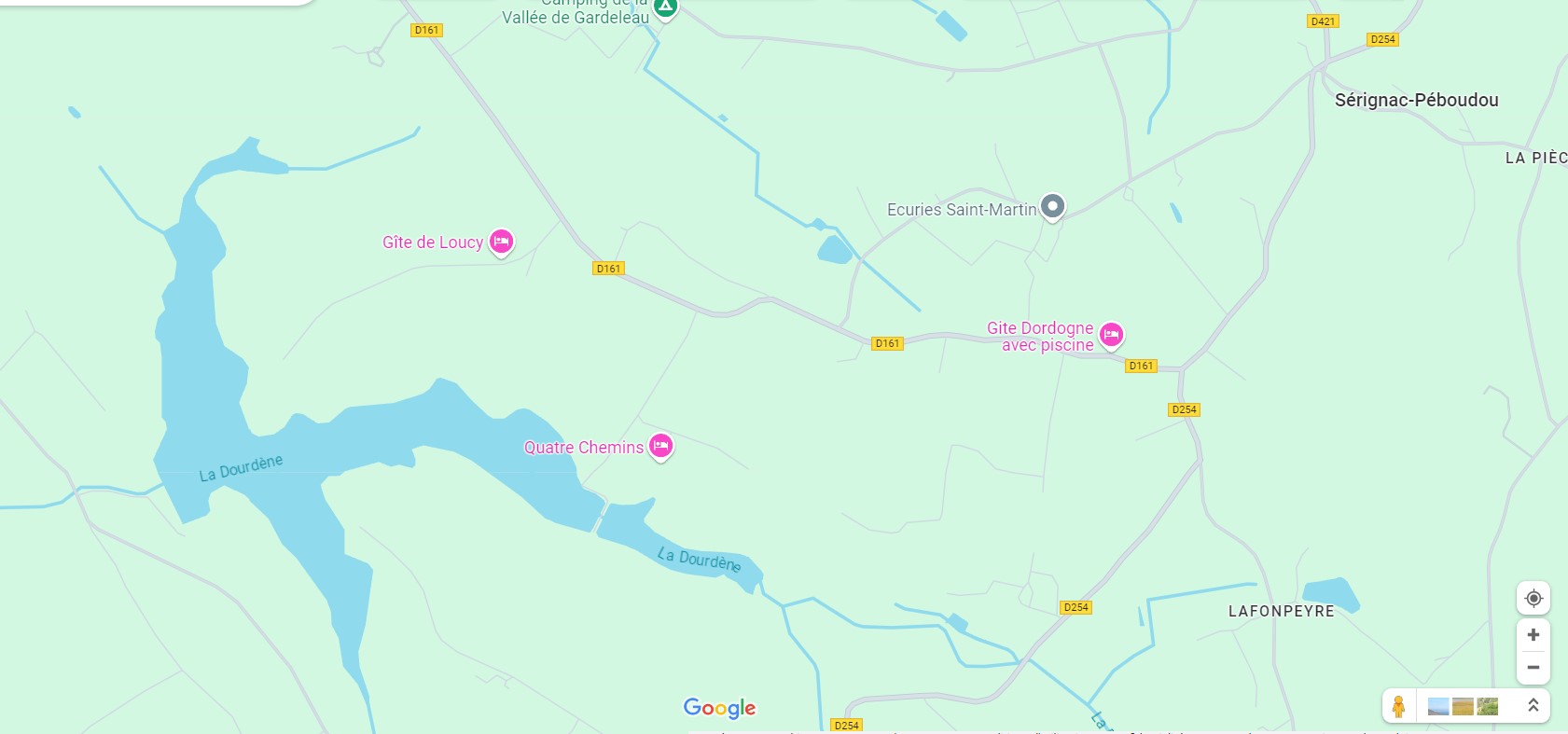Open Street View Pegman
The height and width of the screenshot is (734, 1568).
1398,706
